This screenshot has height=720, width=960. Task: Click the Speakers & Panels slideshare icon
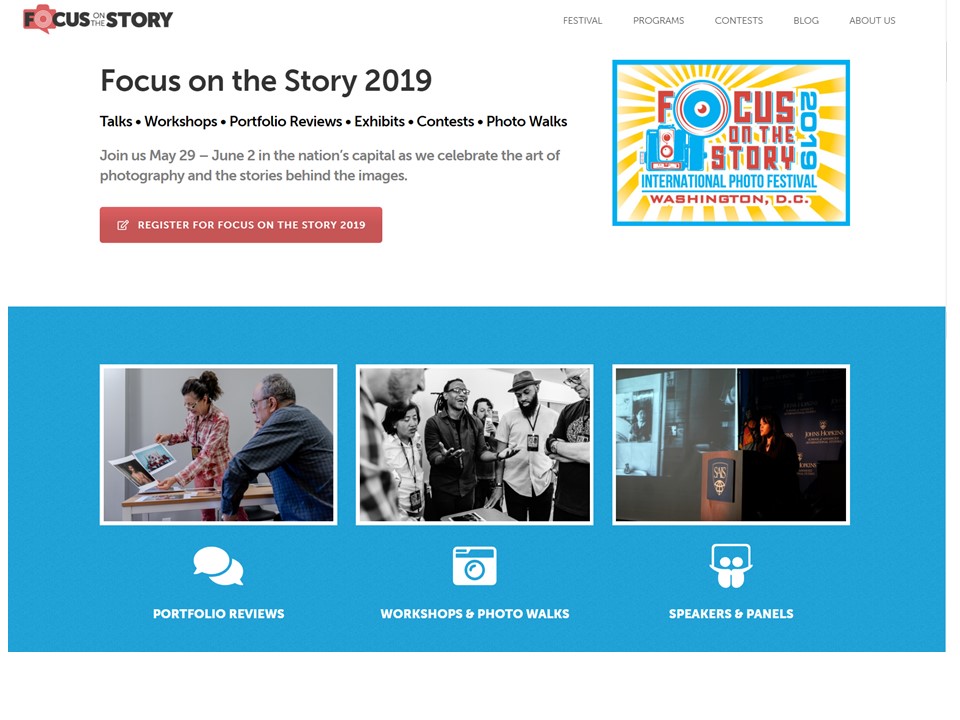[x=731, y=566]
